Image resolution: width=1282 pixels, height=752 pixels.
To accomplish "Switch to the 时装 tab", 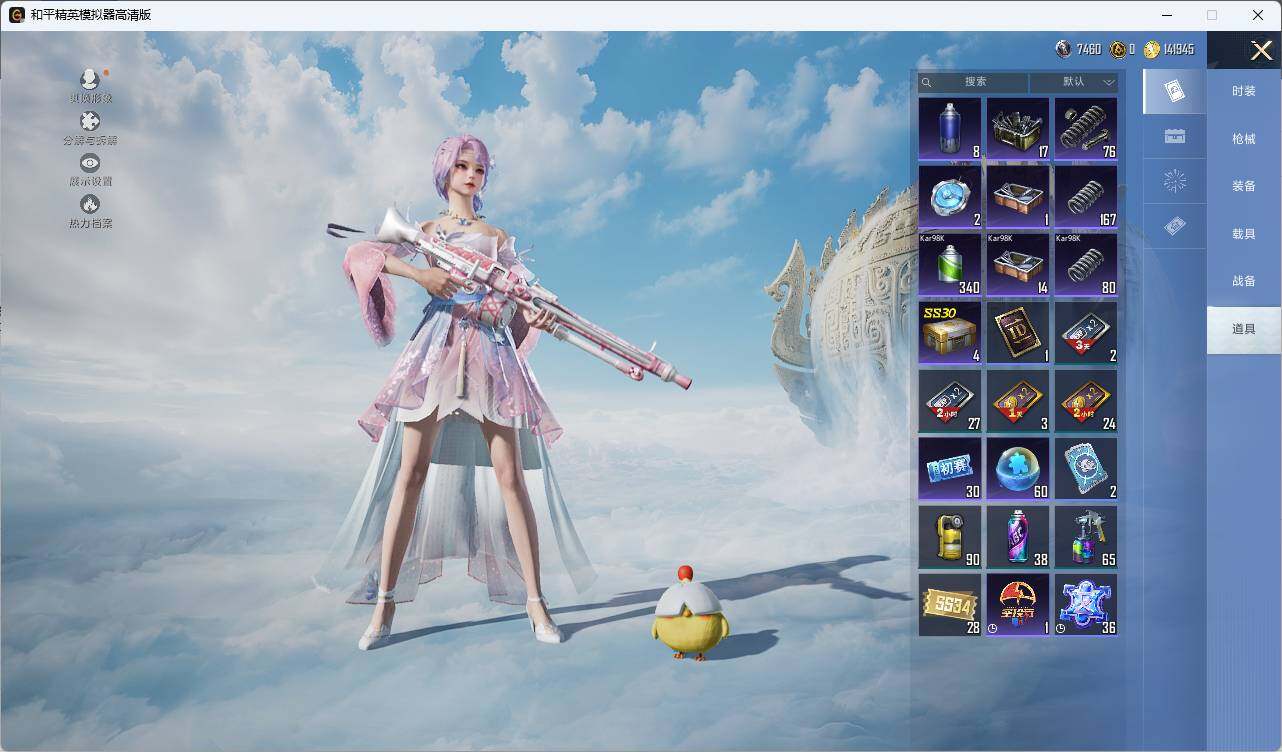I will click(1244, 91).
